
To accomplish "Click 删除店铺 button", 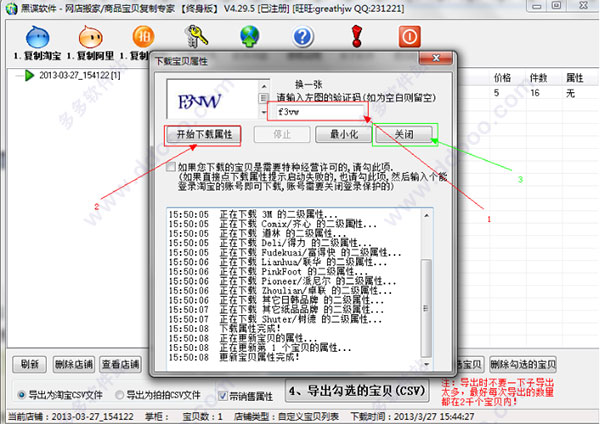I will (x=74, y=364).
